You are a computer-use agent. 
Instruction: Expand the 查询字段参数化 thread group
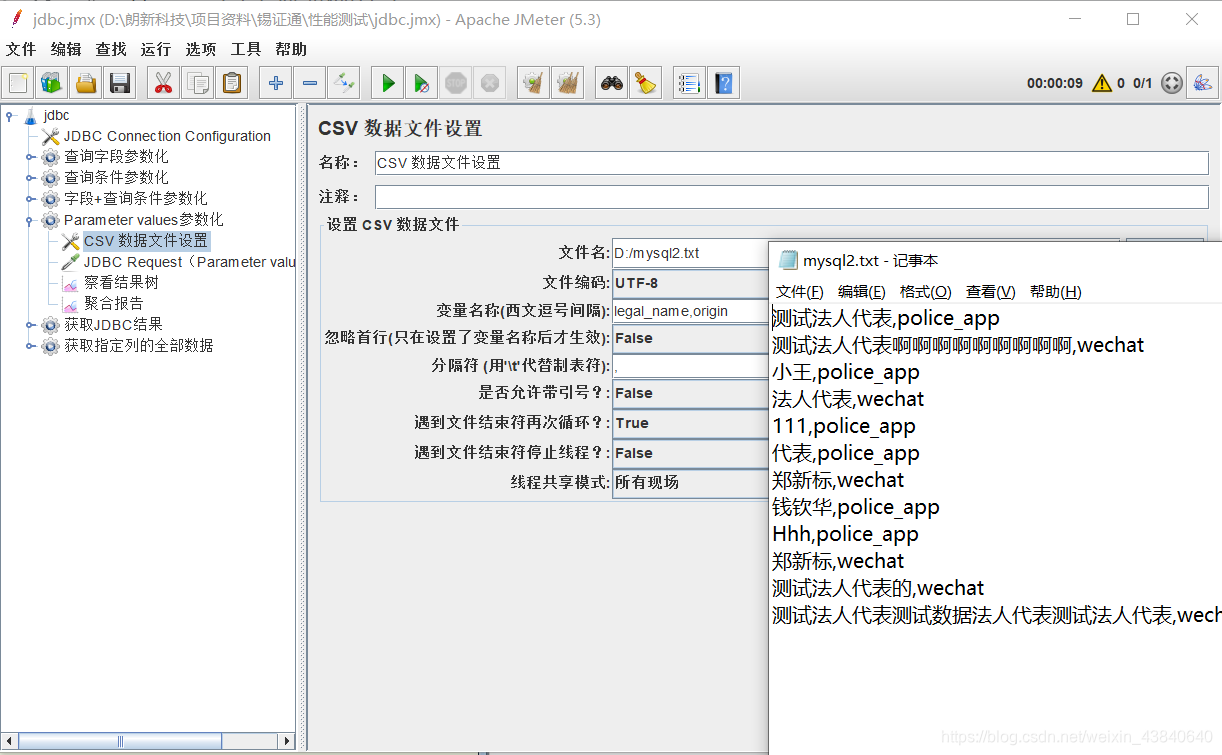point(30,157)
